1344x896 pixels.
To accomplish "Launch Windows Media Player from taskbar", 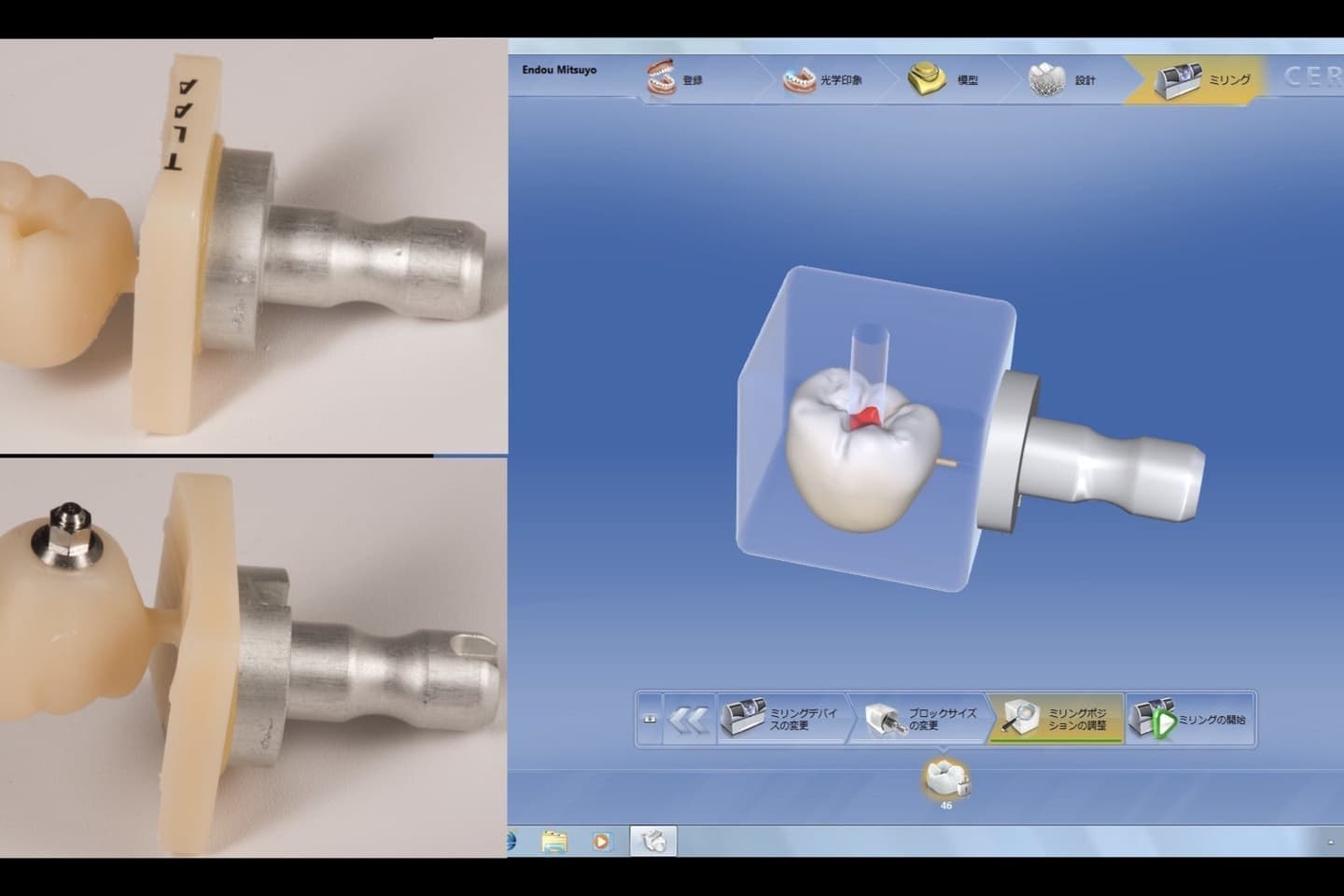I will coord(601,841).
